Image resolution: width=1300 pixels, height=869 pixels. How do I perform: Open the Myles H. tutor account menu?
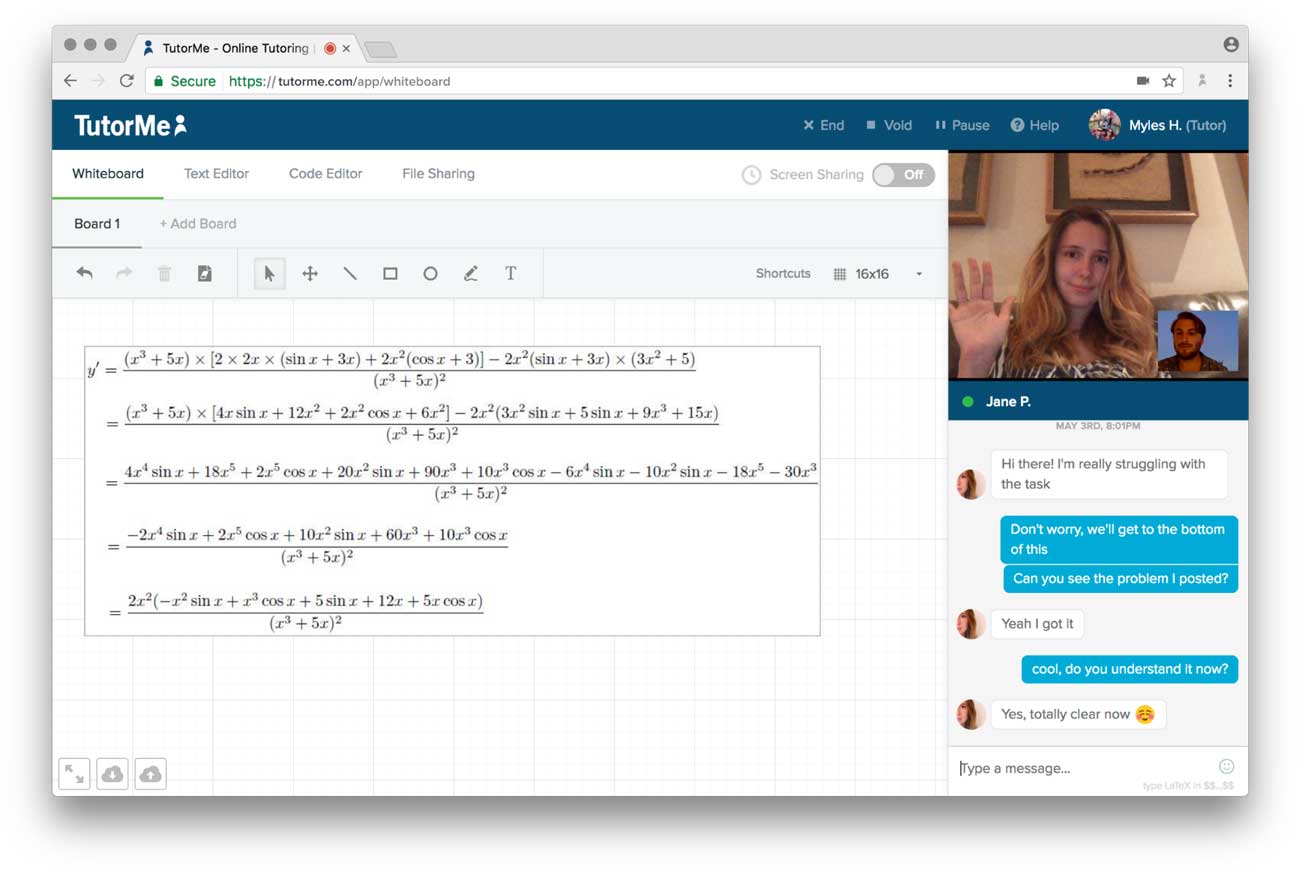point(1157,125)
